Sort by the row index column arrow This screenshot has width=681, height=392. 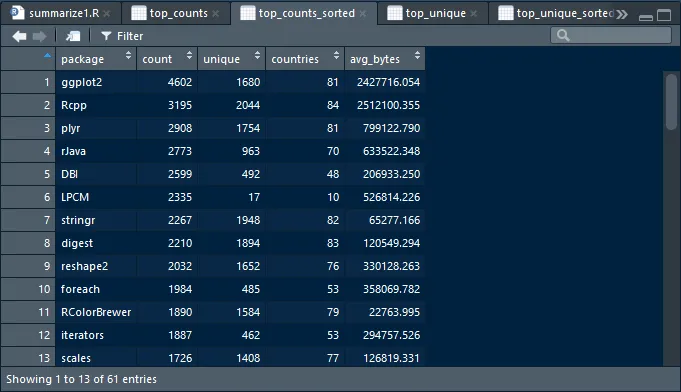pyautogui.click(x=47, y=56)
